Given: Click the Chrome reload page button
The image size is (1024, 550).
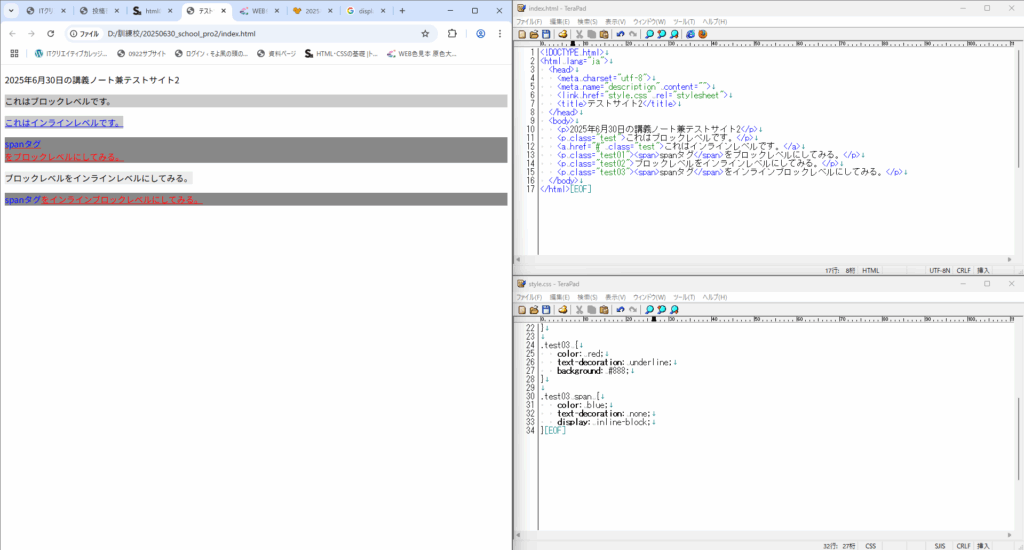Looking at the screenshot, I should click(50, 33).
